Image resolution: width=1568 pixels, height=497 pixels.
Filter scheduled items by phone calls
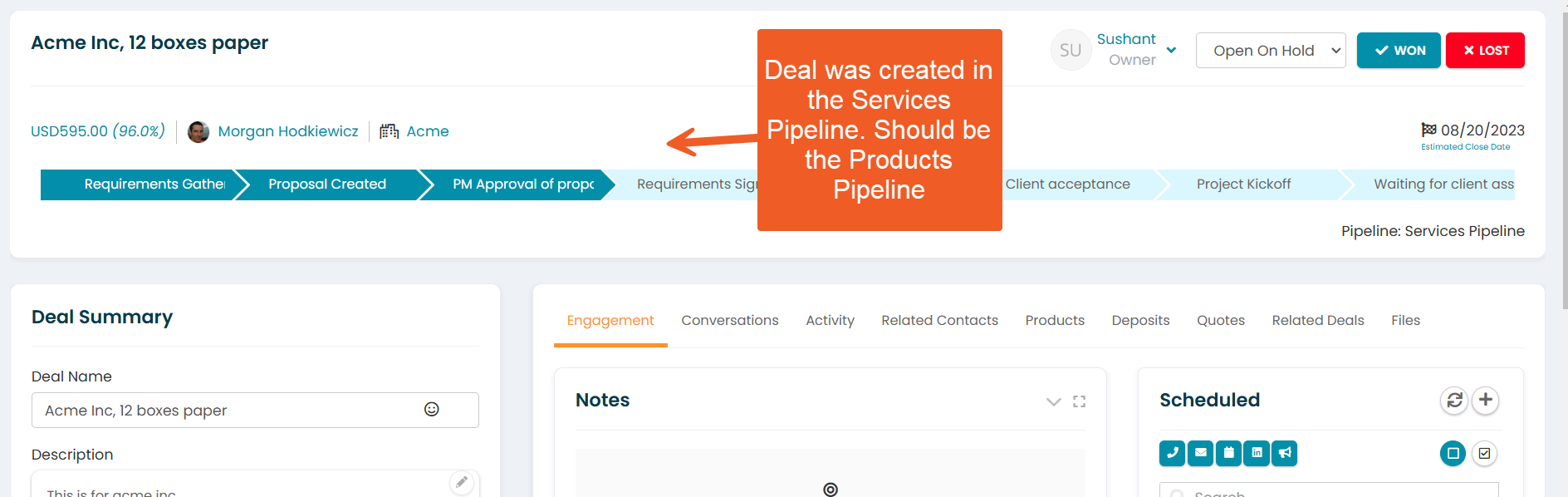[x=1172, y=453]
